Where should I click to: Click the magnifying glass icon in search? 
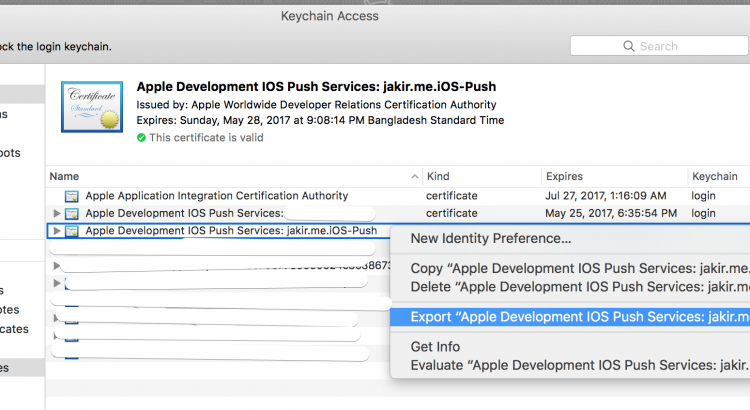coord(628,46)
